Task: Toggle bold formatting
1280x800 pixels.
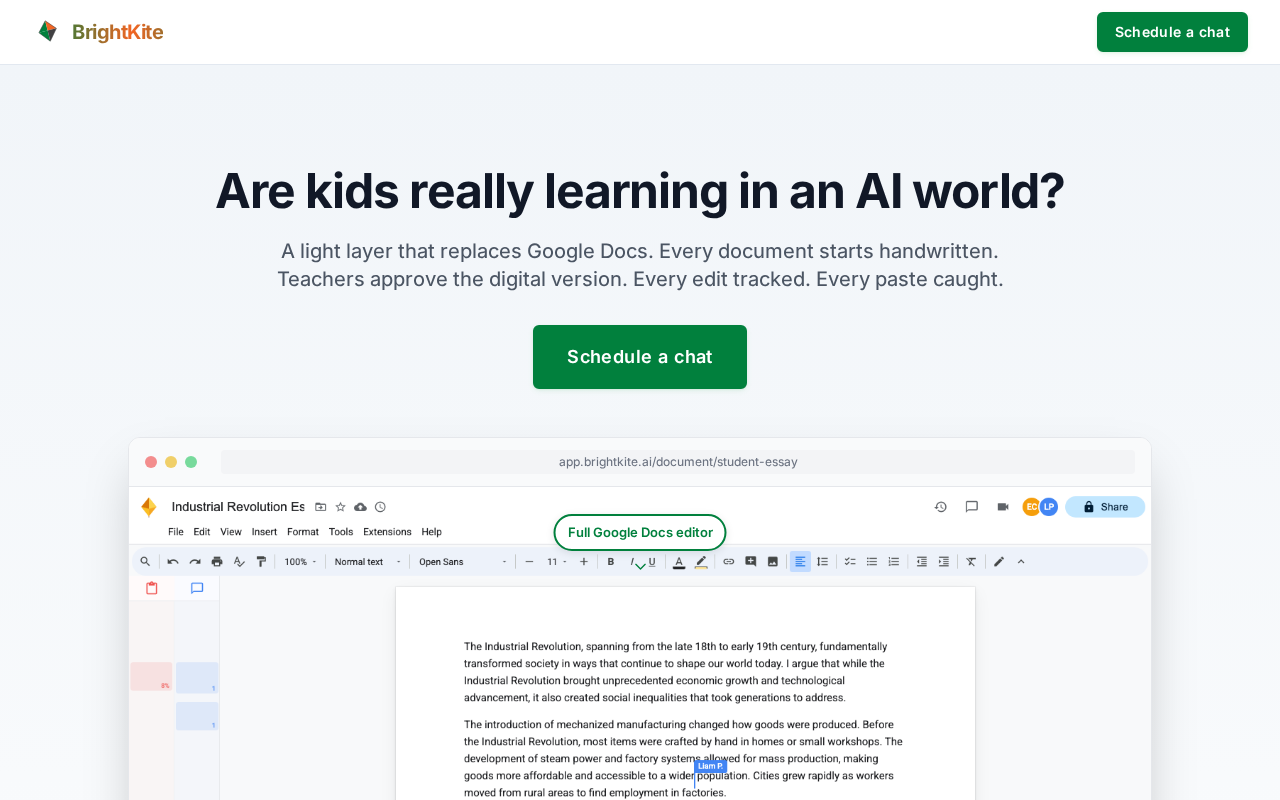Action: tap(611, 562)
